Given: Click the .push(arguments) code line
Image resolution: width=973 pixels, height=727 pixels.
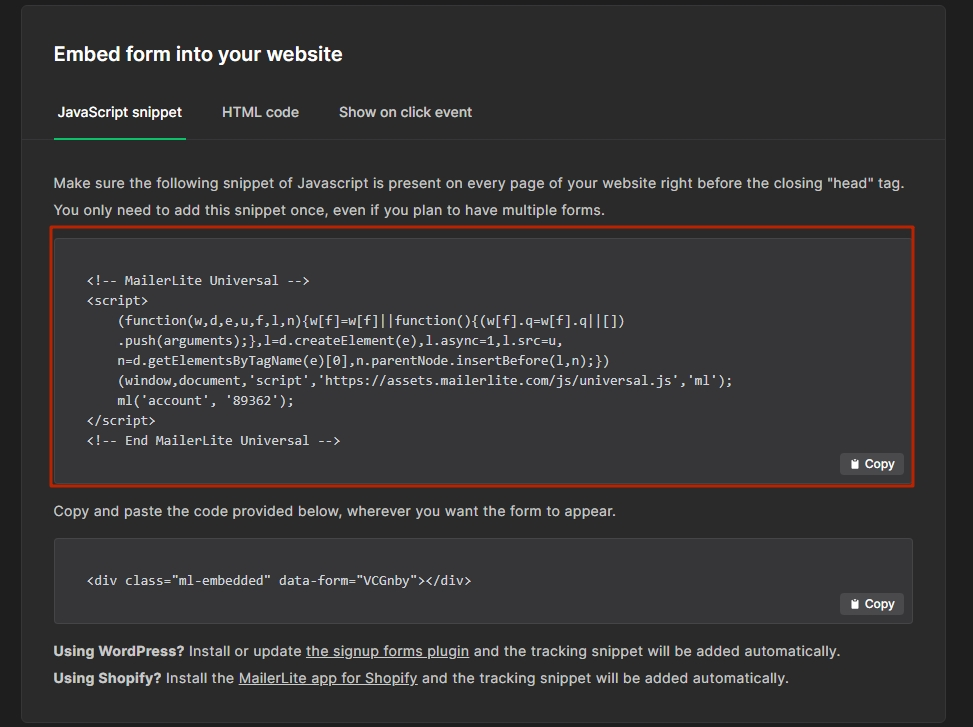Looking at the screenshot, I should 340,341.
